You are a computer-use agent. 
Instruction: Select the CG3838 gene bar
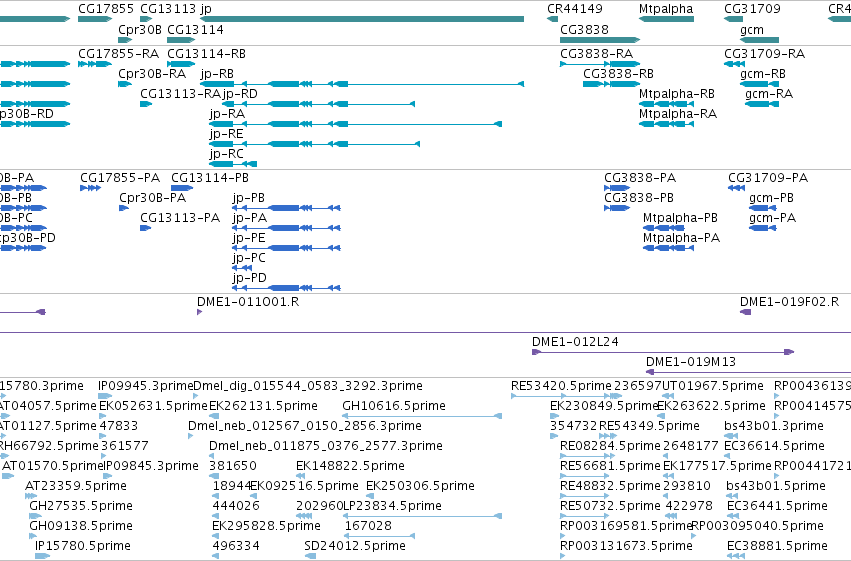click(600, 40)
